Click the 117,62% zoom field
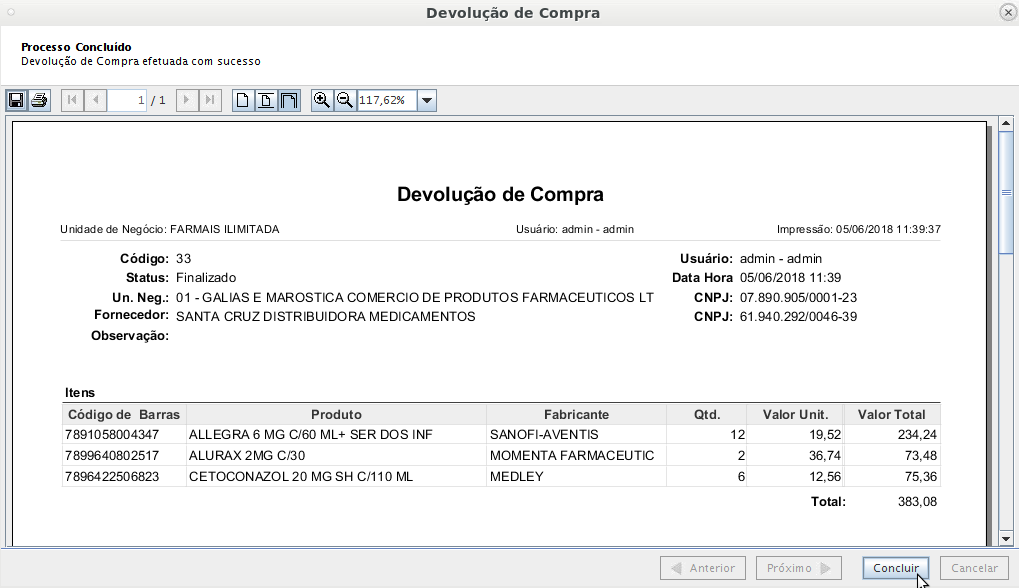The width and height of the screenshot is (1019, 588). [x=387, y=100]
